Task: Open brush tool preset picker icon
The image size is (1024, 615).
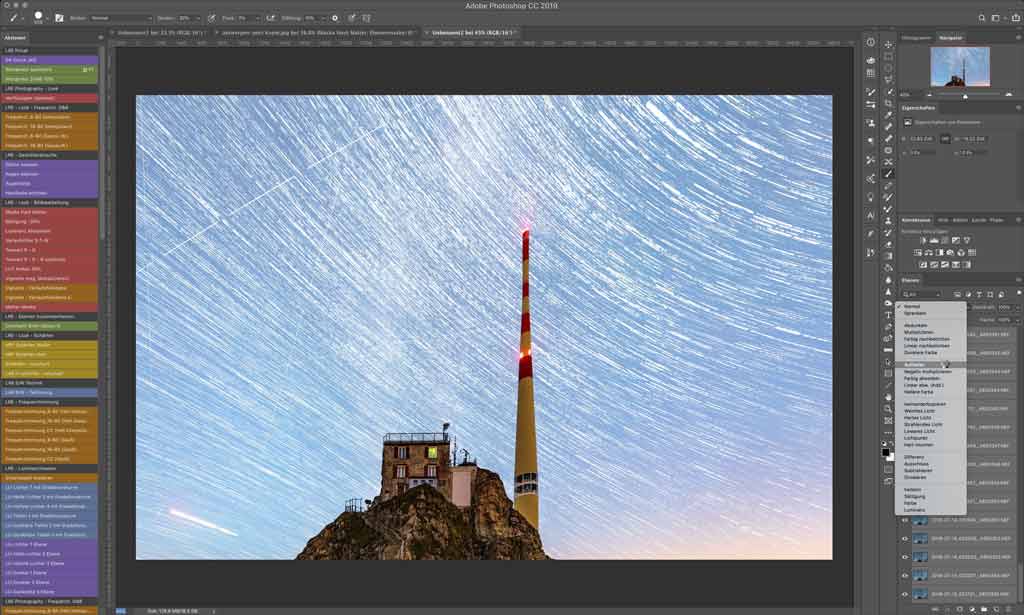Action: pyautogui.click(x=14, y=18)
